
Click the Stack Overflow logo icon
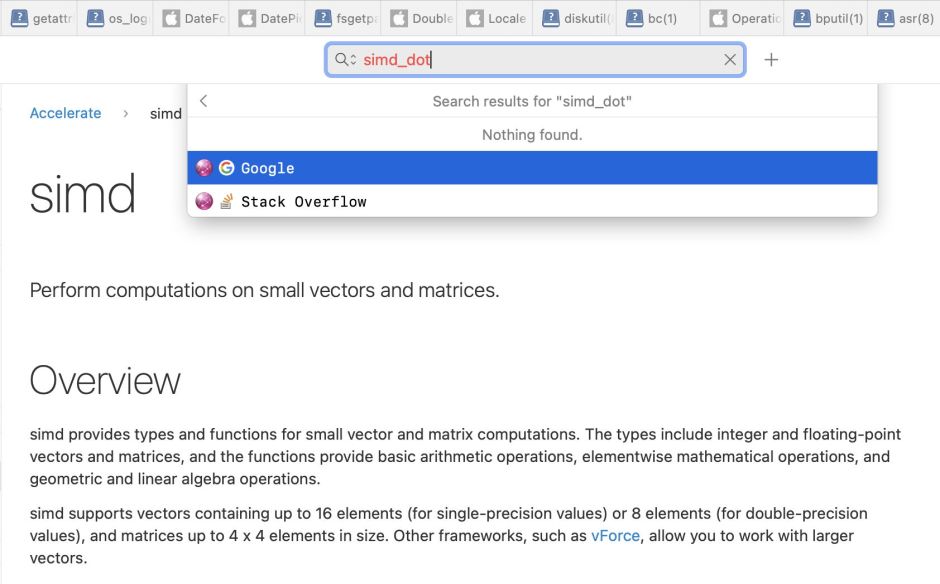click(x=227, y=201)
